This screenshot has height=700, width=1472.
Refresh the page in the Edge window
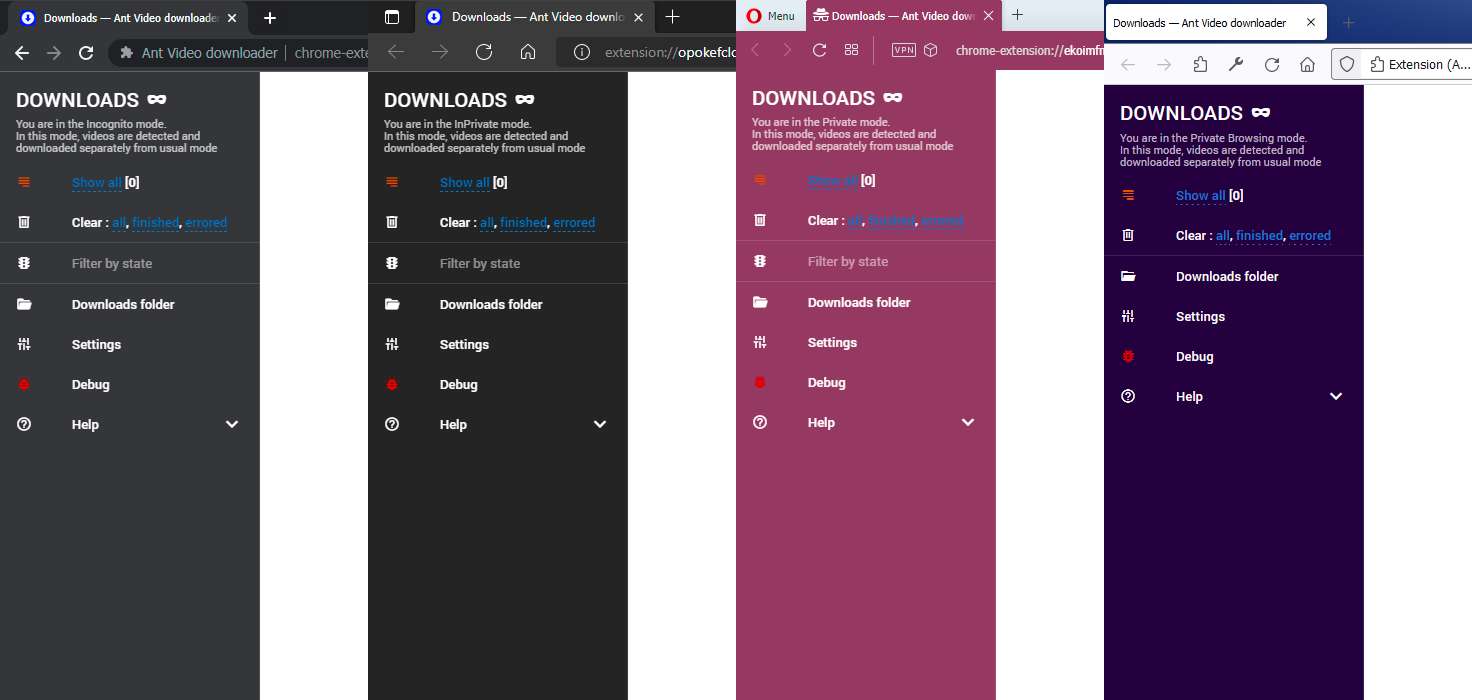[484, 52]
